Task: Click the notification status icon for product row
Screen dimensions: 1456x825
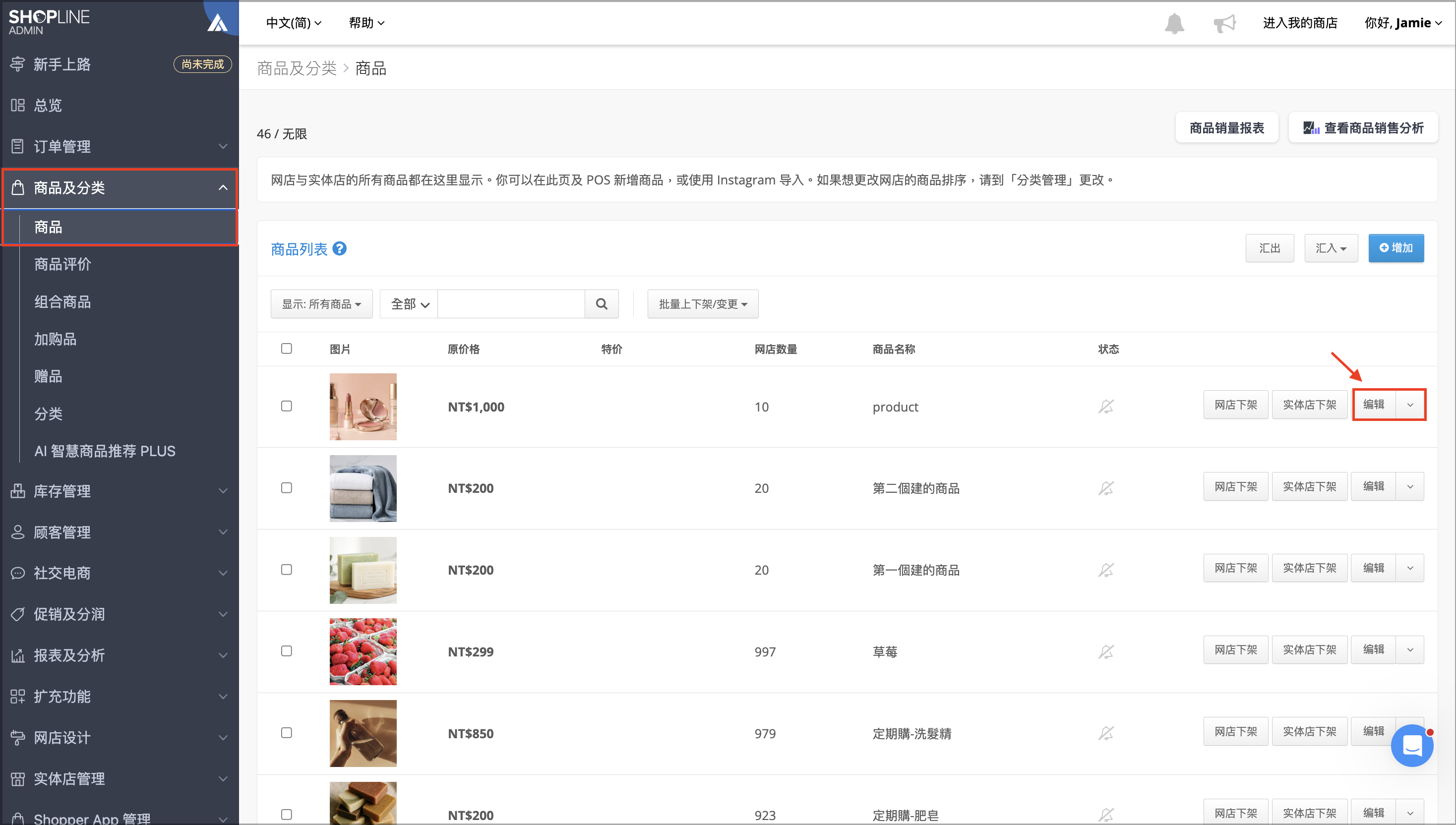Action: (x=1106, y=406)
